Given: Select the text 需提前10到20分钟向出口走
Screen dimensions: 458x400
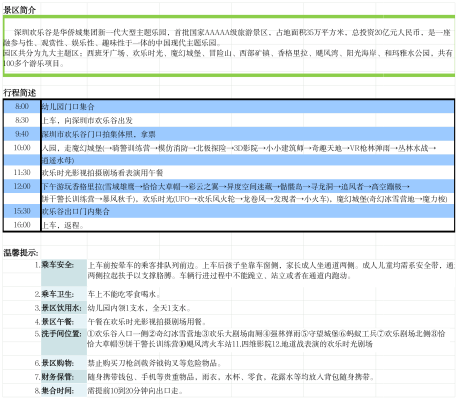Looking at the screenshot, I should 135,391.
